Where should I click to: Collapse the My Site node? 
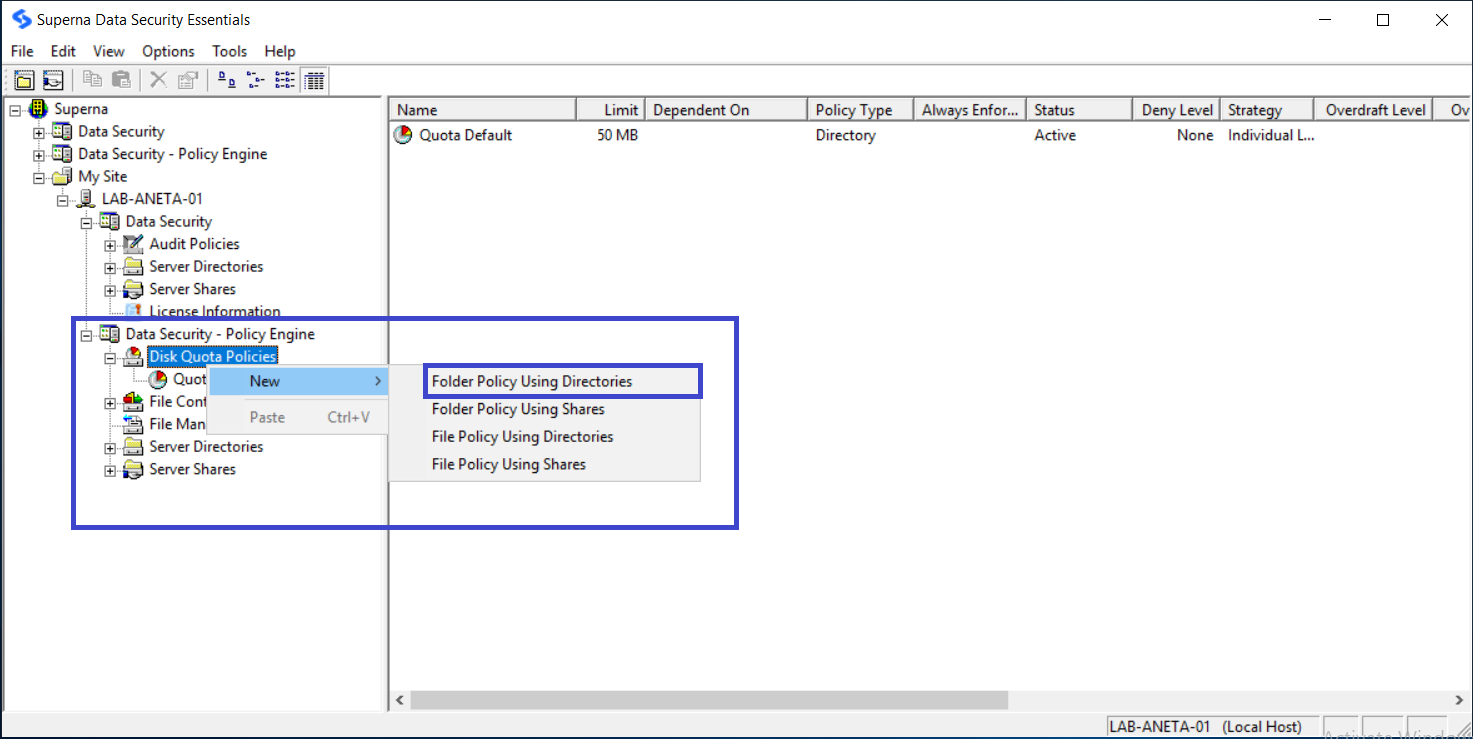(x=39, y=177)
